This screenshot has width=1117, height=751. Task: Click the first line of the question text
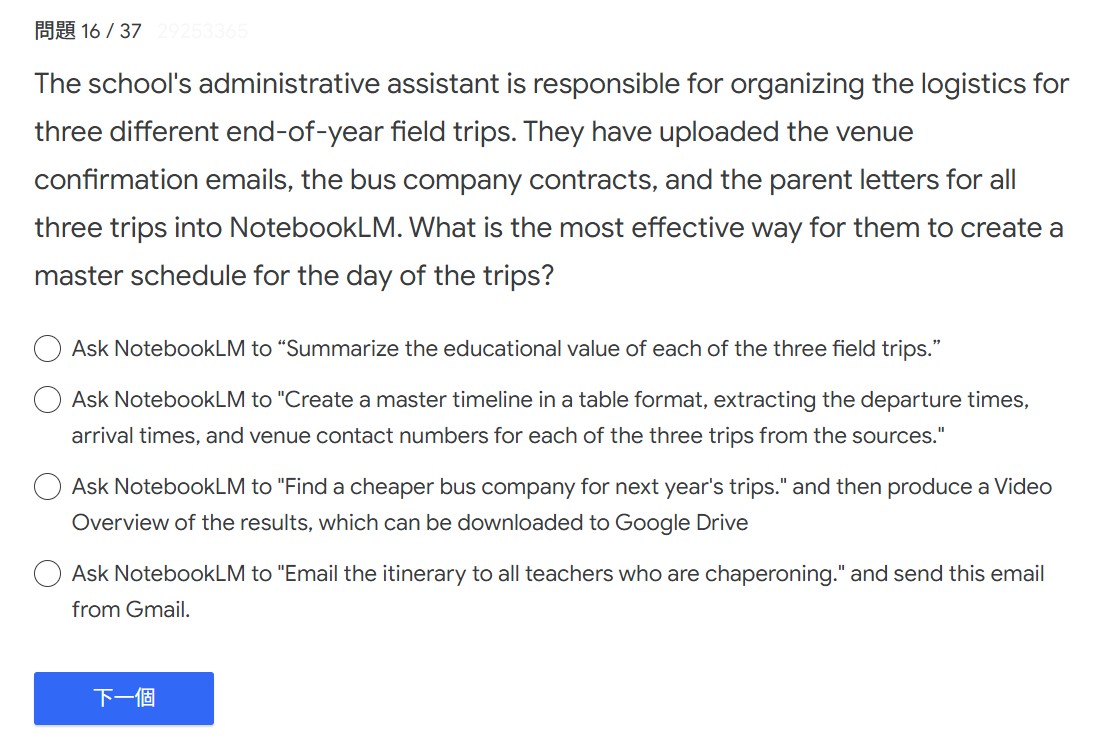551,84
